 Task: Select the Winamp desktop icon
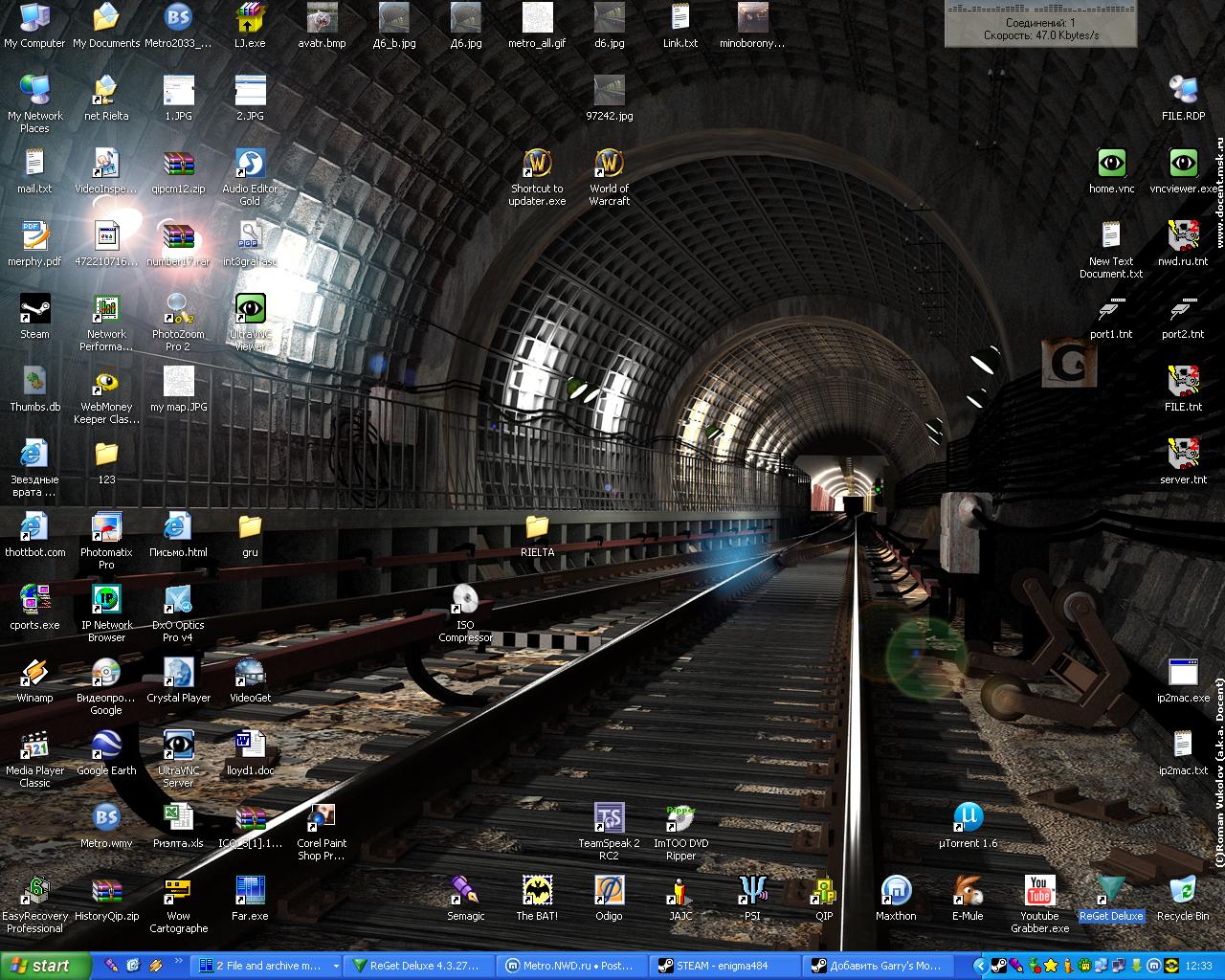34,678
